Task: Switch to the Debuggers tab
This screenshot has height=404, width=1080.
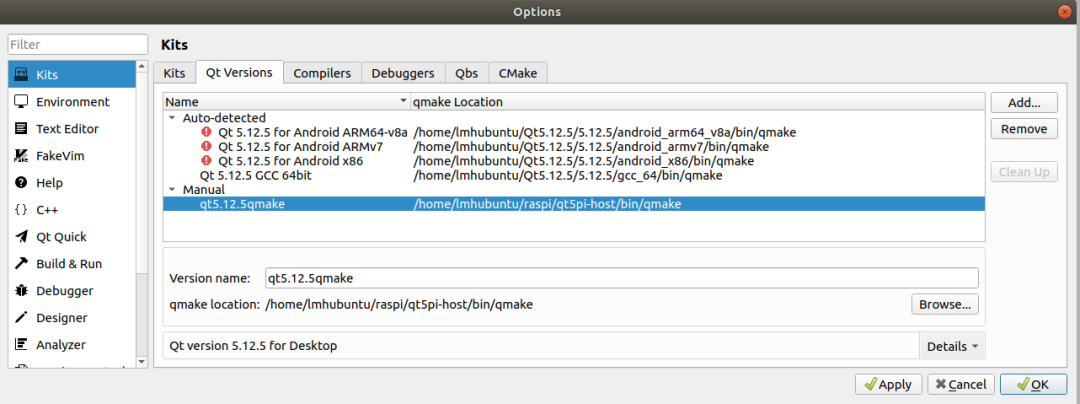Action: tap(403, 73)
